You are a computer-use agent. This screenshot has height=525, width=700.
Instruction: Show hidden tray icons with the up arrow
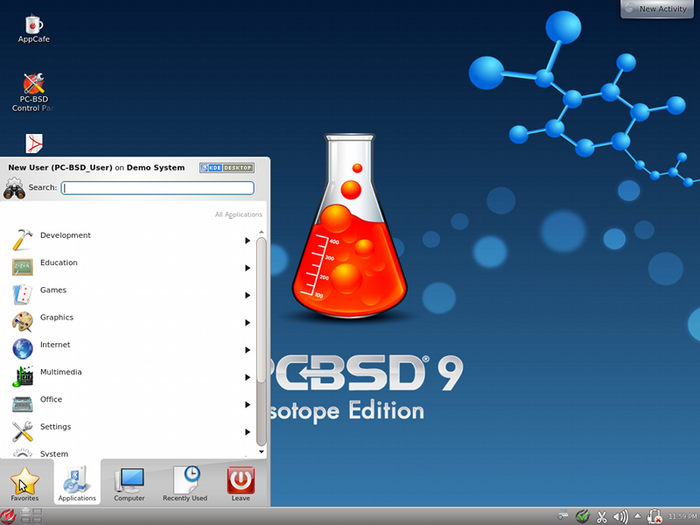tap(638, 516)
